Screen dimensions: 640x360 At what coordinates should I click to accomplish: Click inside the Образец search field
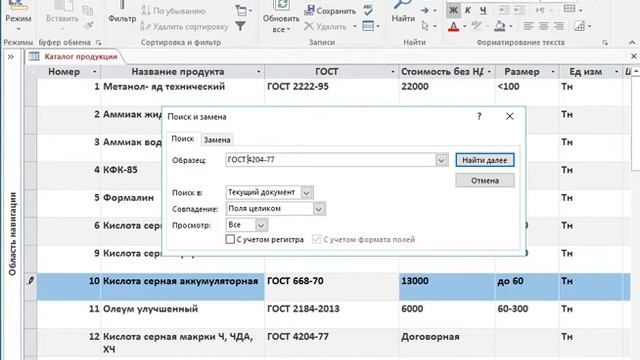click(x=331, y=160)
